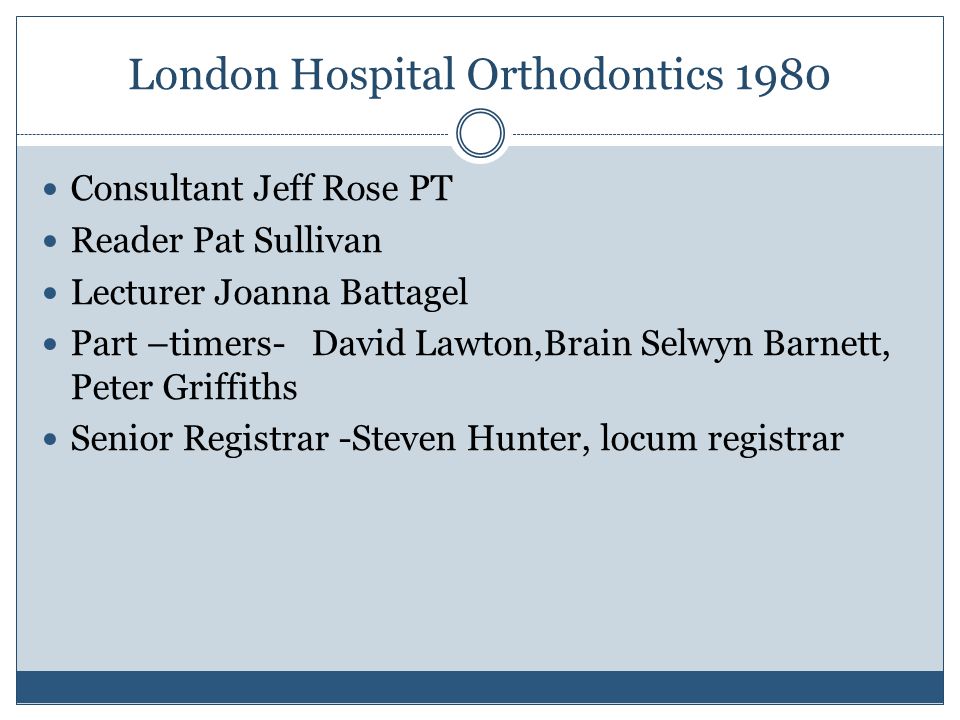Click the bullet beside Lecturer Joanna Battagel

click(50, 293)
